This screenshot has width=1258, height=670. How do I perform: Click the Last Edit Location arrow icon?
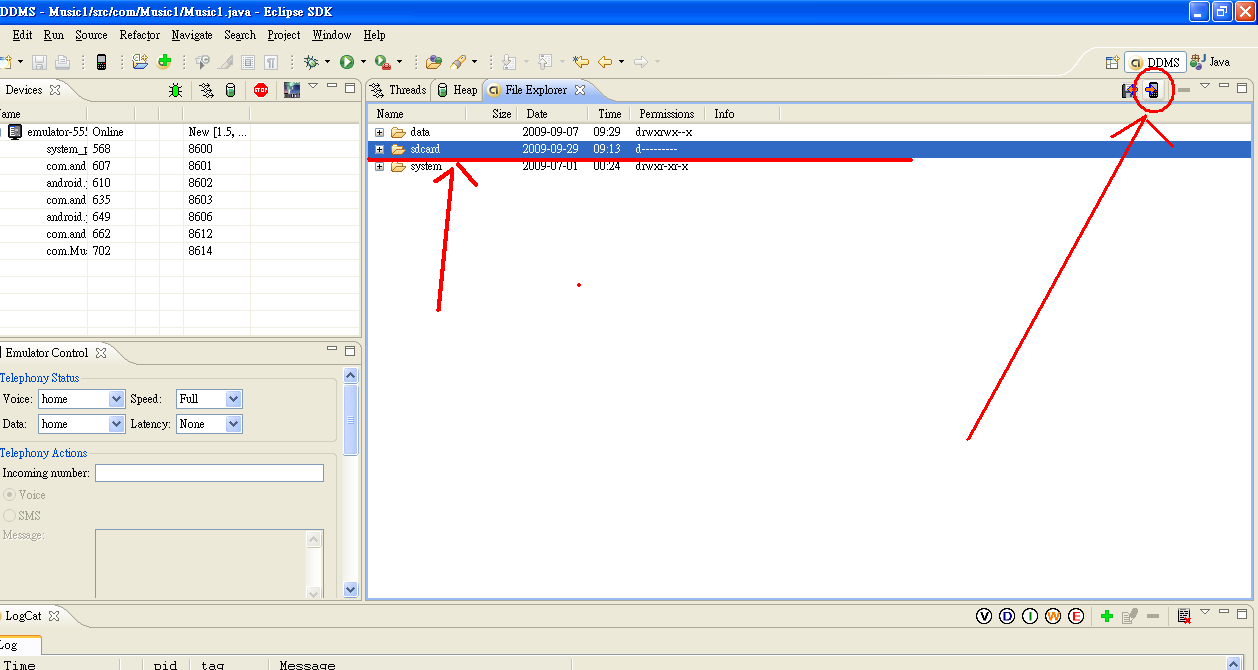pos(580,62)
